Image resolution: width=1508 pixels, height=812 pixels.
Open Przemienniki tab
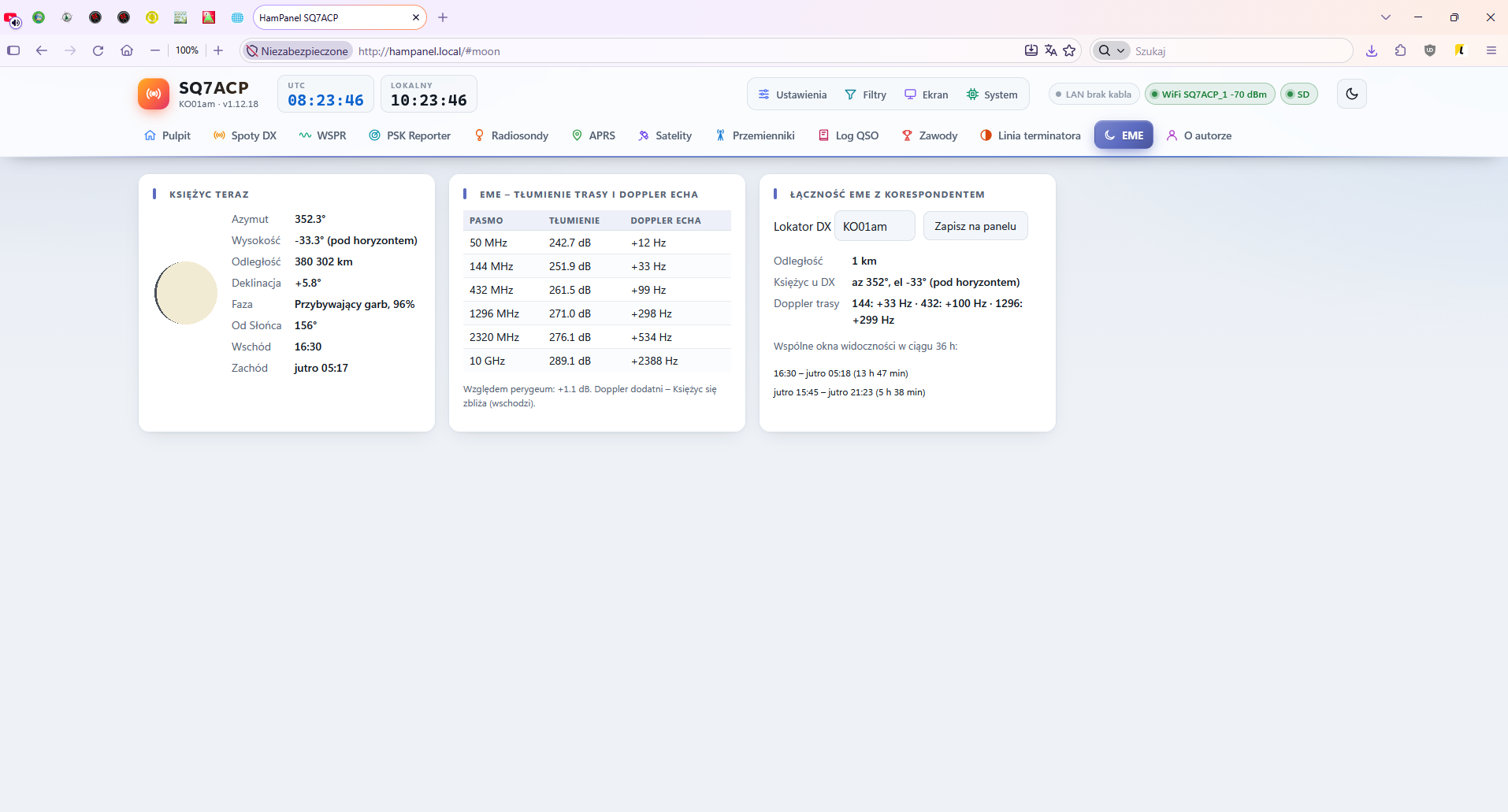pyautogui.click(x=755, y=135)
